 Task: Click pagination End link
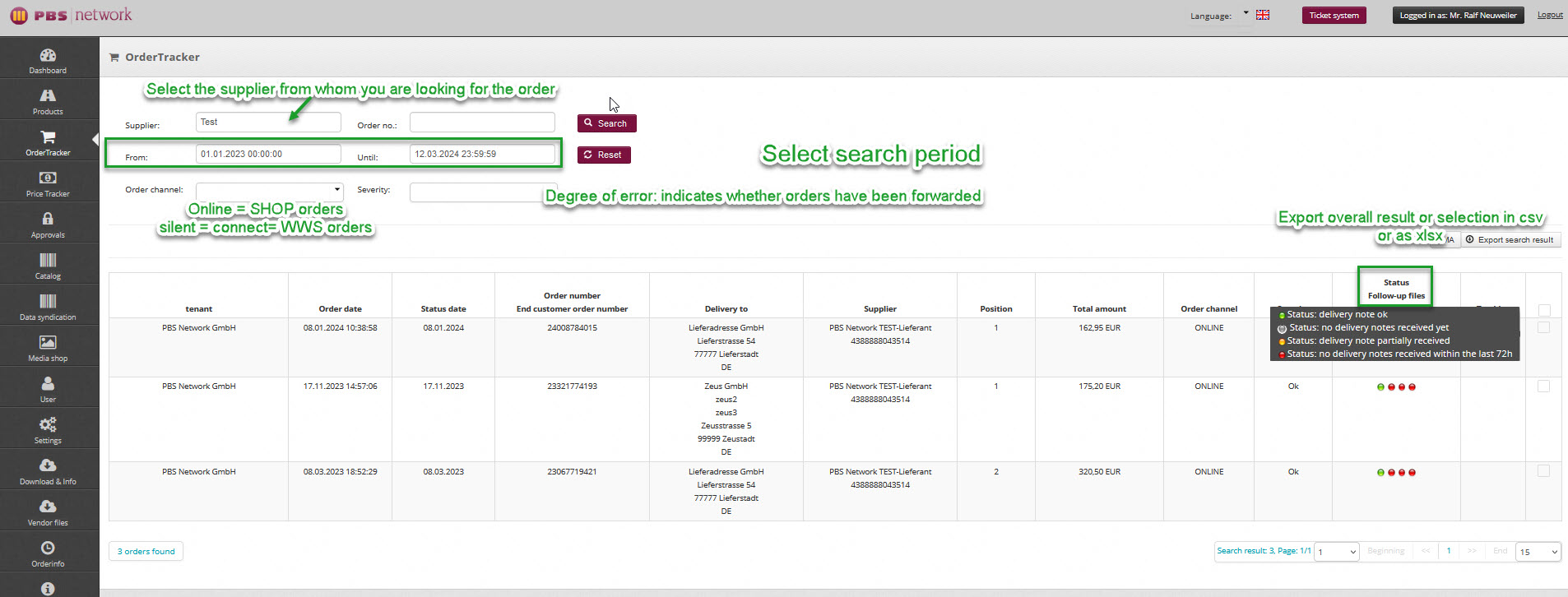click(1501, 551)
